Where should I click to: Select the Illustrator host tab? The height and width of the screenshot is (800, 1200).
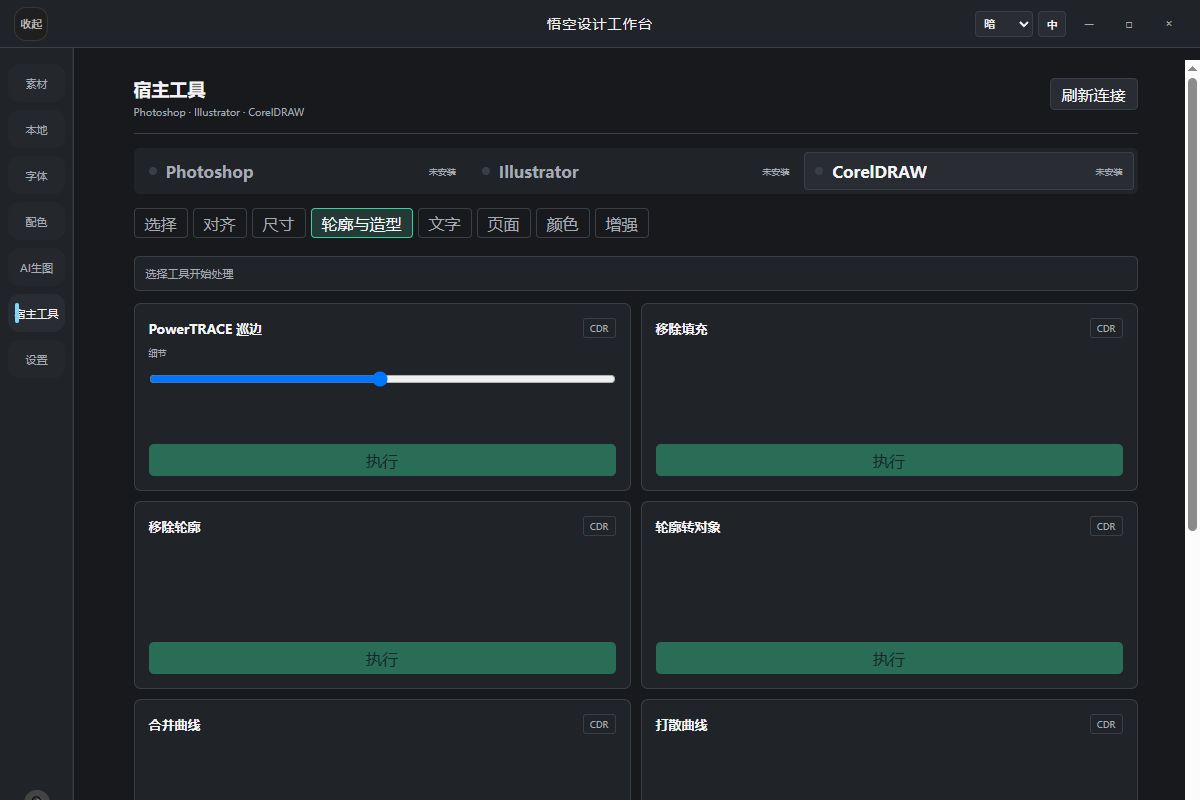click(x=635, y=171)
